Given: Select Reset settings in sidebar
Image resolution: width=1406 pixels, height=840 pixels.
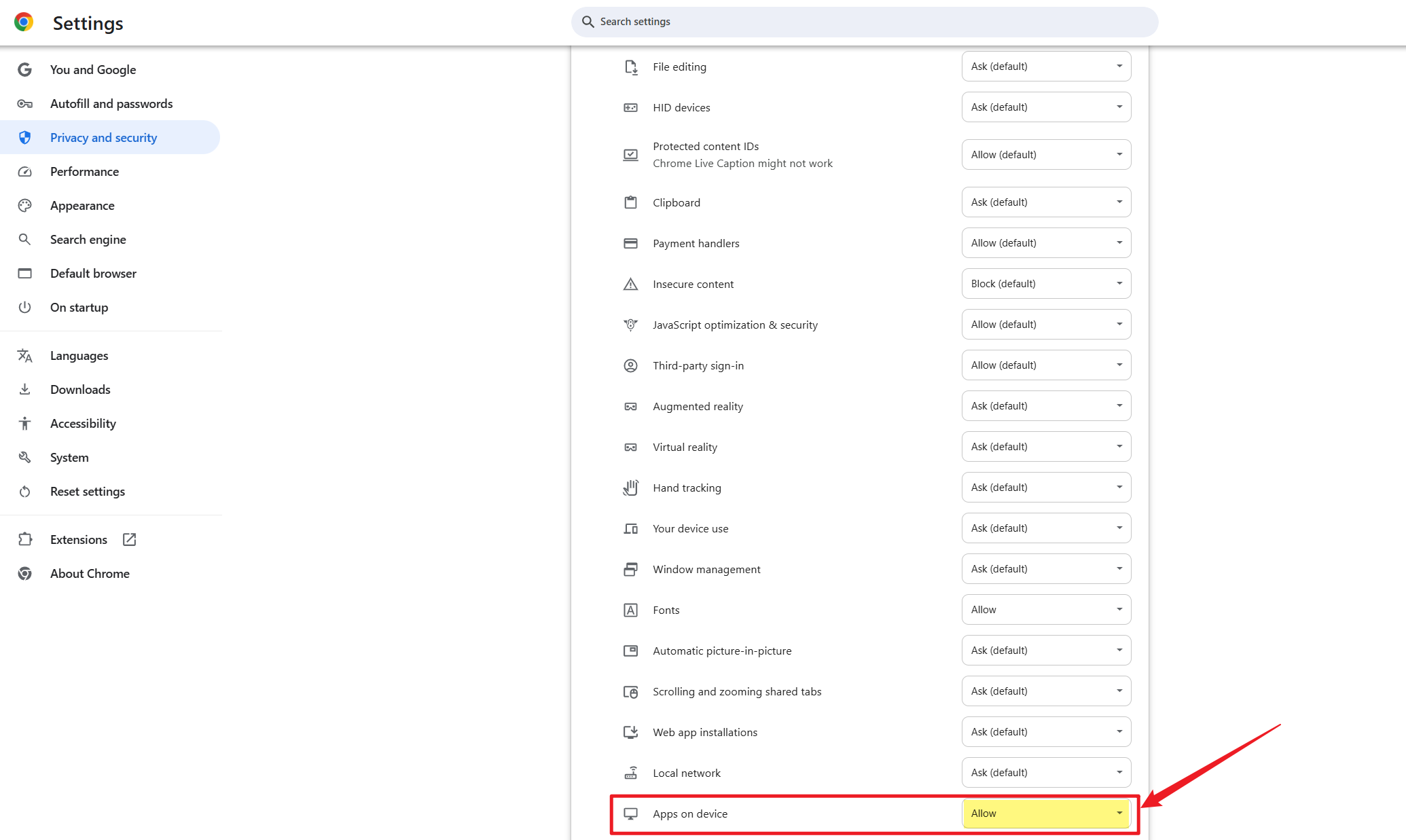Looking at the screenshot, I should click(87, 492).
